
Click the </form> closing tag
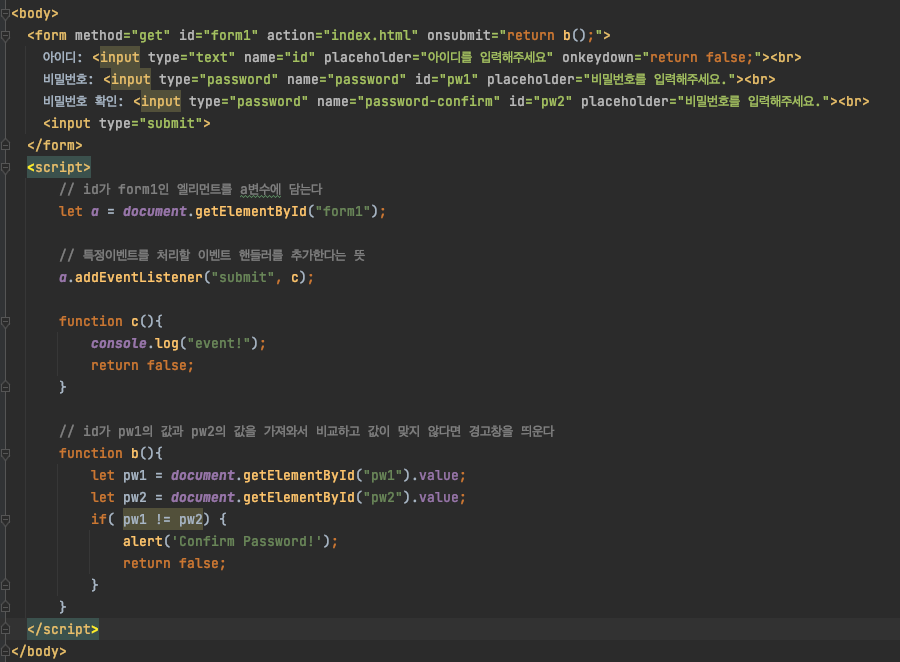click(x=55, y=145)
